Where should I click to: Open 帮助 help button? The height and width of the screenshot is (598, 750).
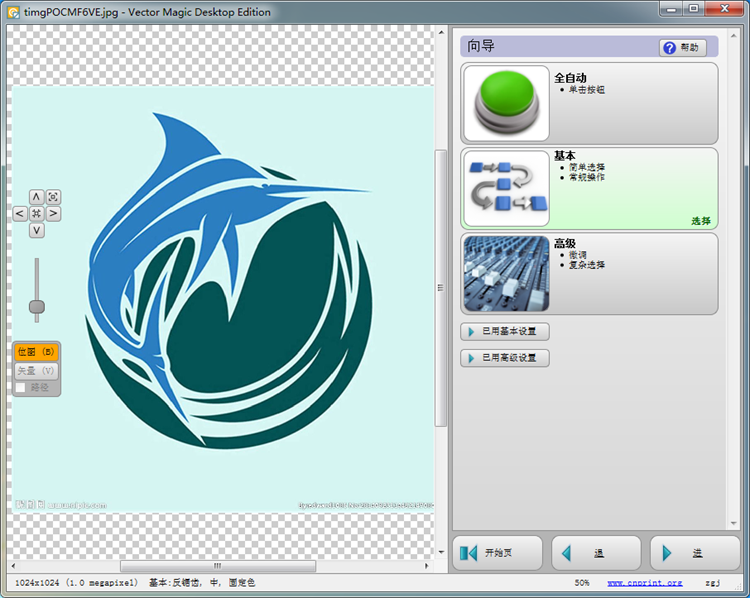(683, 47)
